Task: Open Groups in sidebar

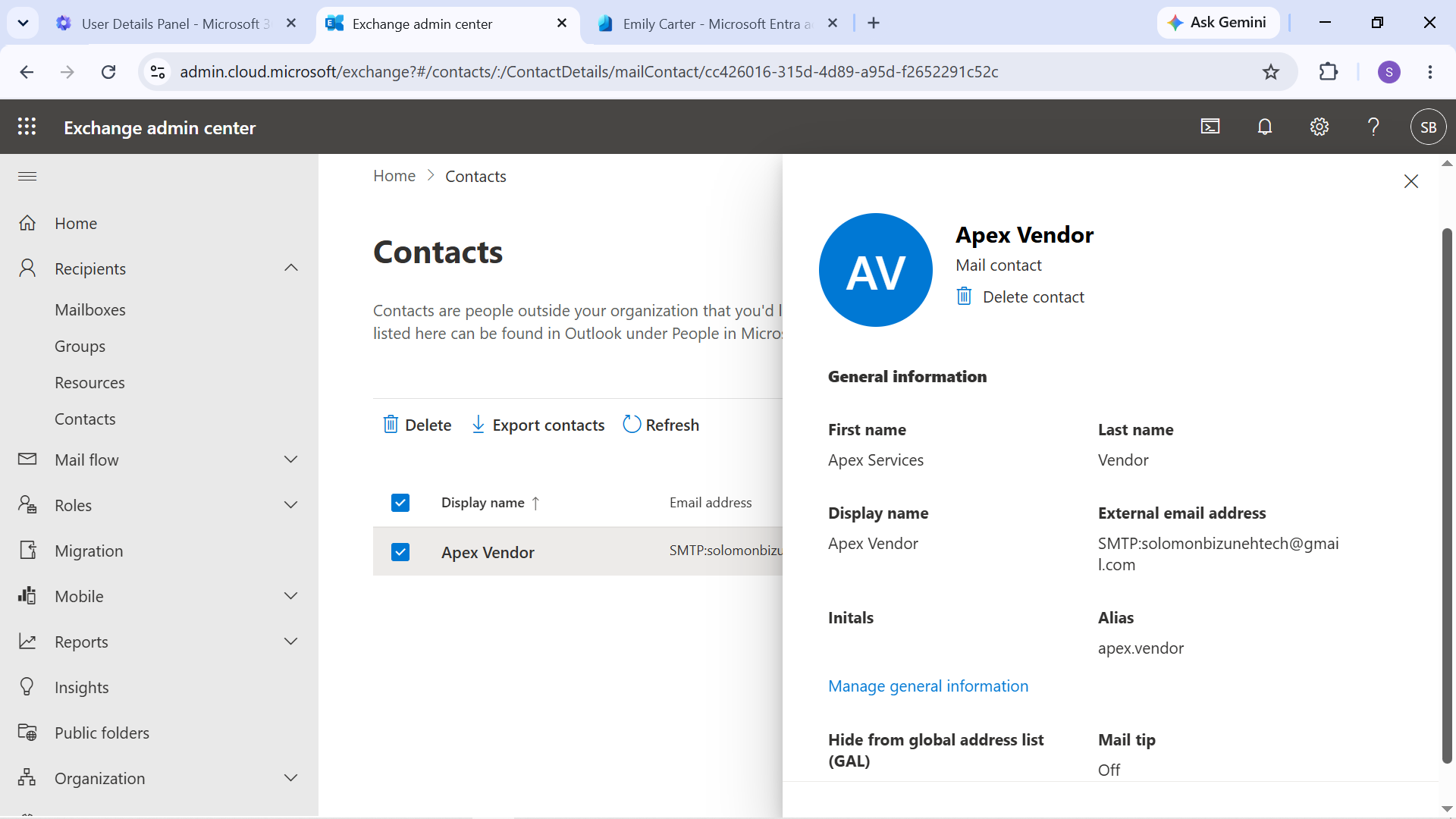Action: pyautogui.click(x=80, y=346)
